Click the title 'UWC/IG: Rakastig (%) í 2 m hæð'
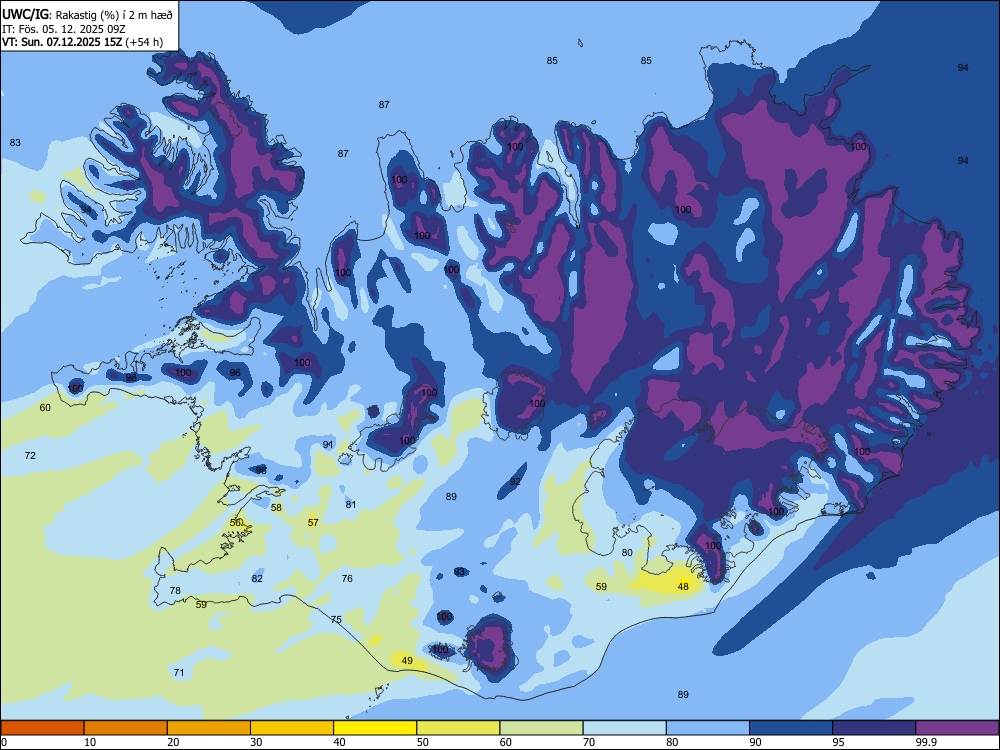Image resolution: width=1000 pixels, height=750 pixels. (87, 14)
